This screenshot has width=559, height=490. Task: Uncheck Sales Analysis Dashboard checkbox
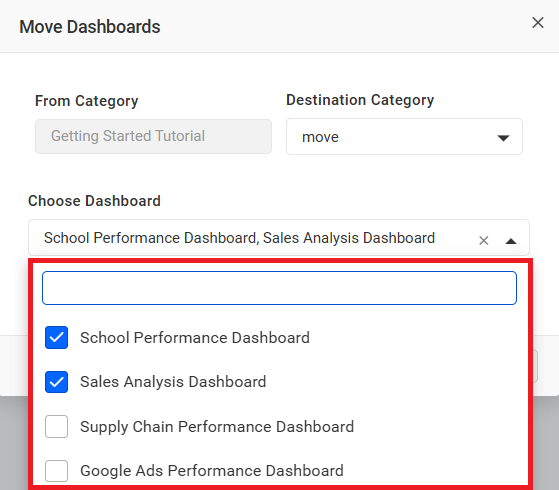[56, 382]
